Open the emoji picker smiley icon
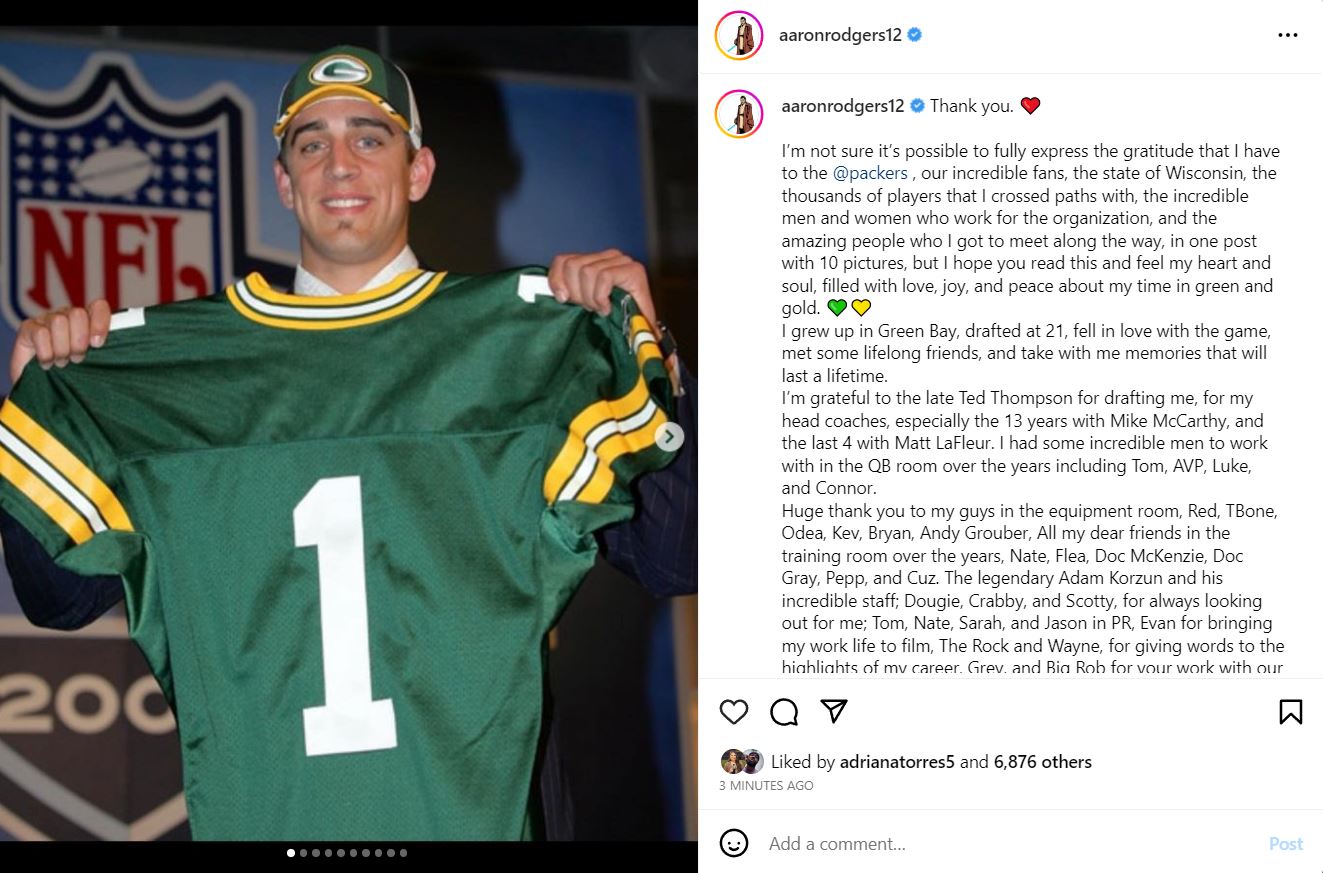This screenshot has width=1323, height=873. pyautogui.click(x=734, y=843)
